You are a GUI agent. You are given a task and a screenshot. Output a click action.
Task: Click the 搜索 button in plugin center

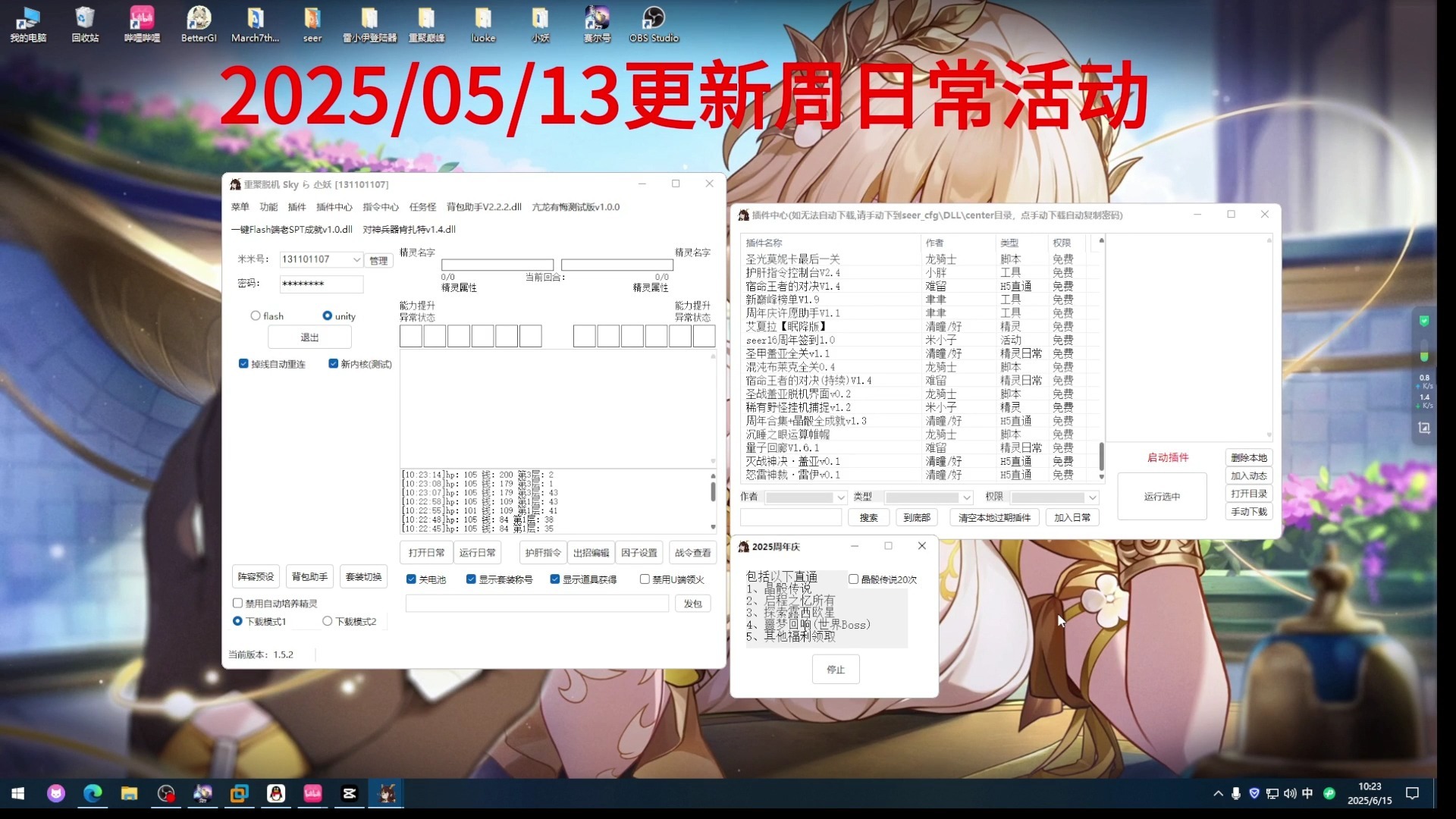[868, 518]
